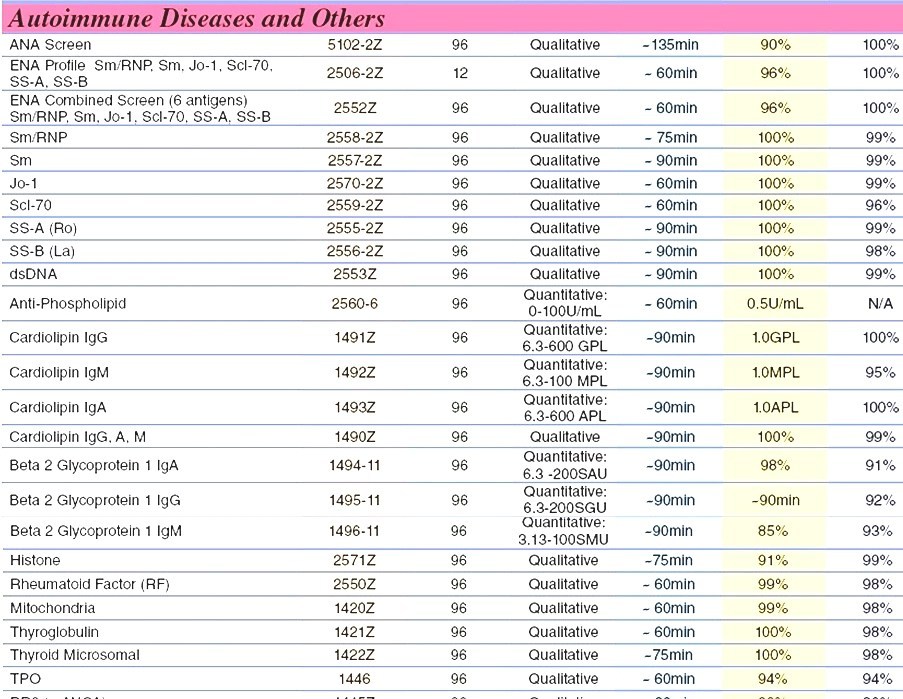
Task: Click the 98% value in SS-B row
Action: pos(880,252)
